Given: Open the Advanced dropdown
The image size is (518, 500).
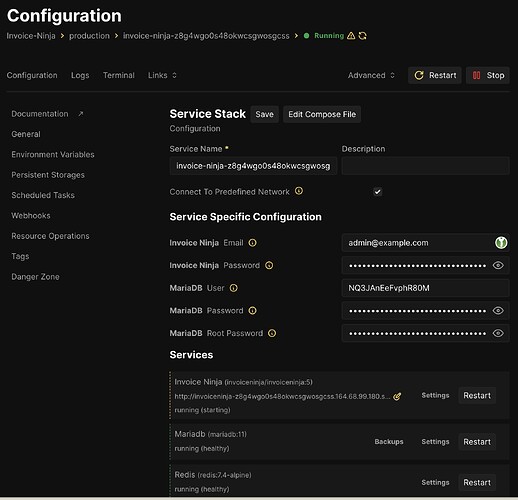Looking at the screenshot, I should click(x=371, y=75).
